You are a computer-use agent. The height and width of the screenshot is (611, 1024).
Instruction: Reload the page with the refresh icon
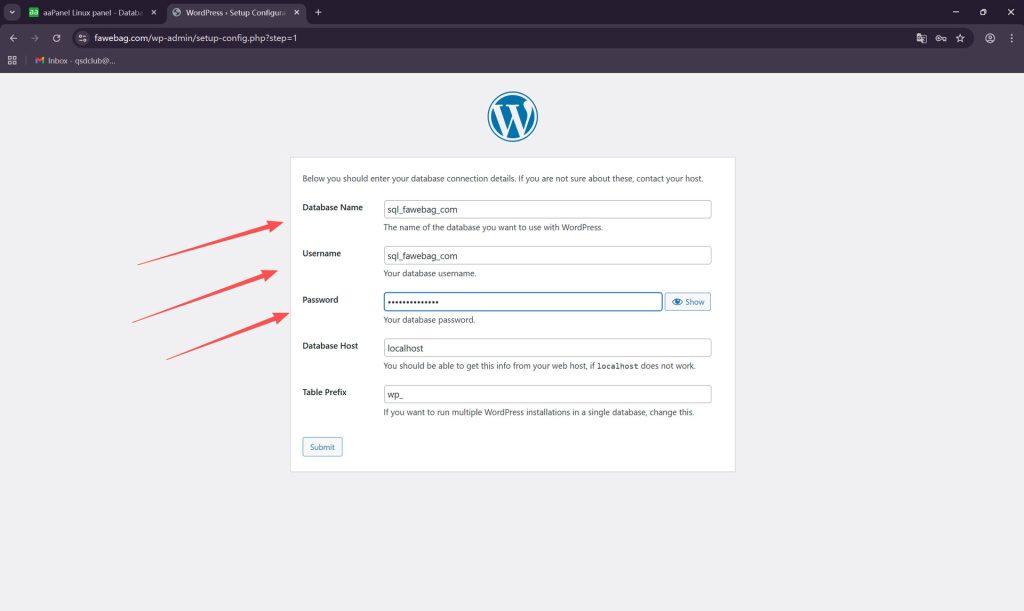[57, 38]
